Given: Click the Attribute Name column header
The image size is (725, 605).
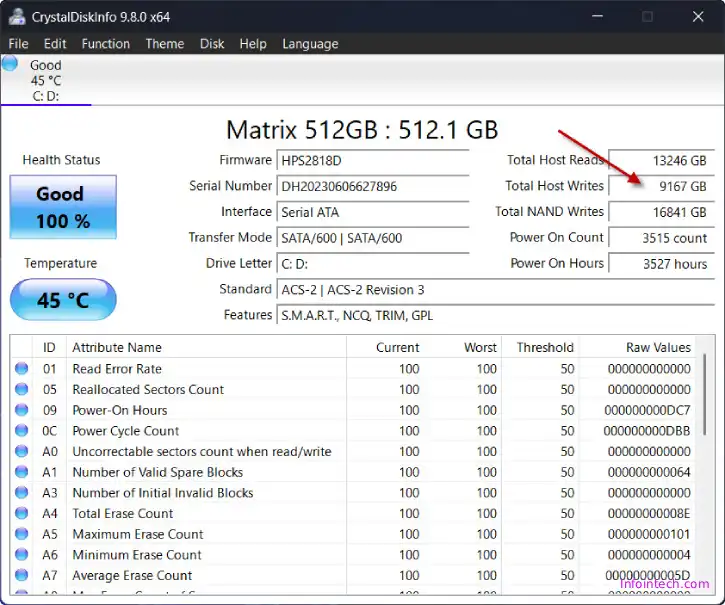Looking at the screenshot, I should pos(206,347).
